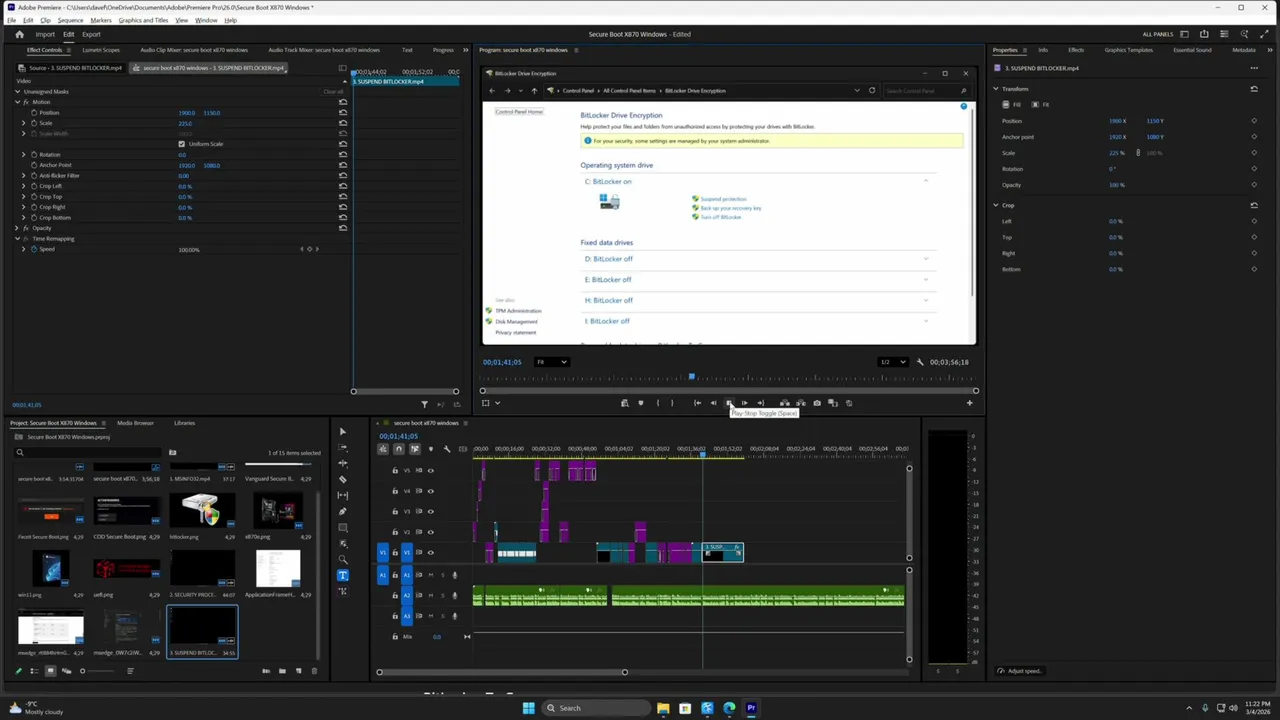Reset the Position parameter in Effect Controls
Viewport: 1280px width, 720px height.
click(x=343, y=113)
